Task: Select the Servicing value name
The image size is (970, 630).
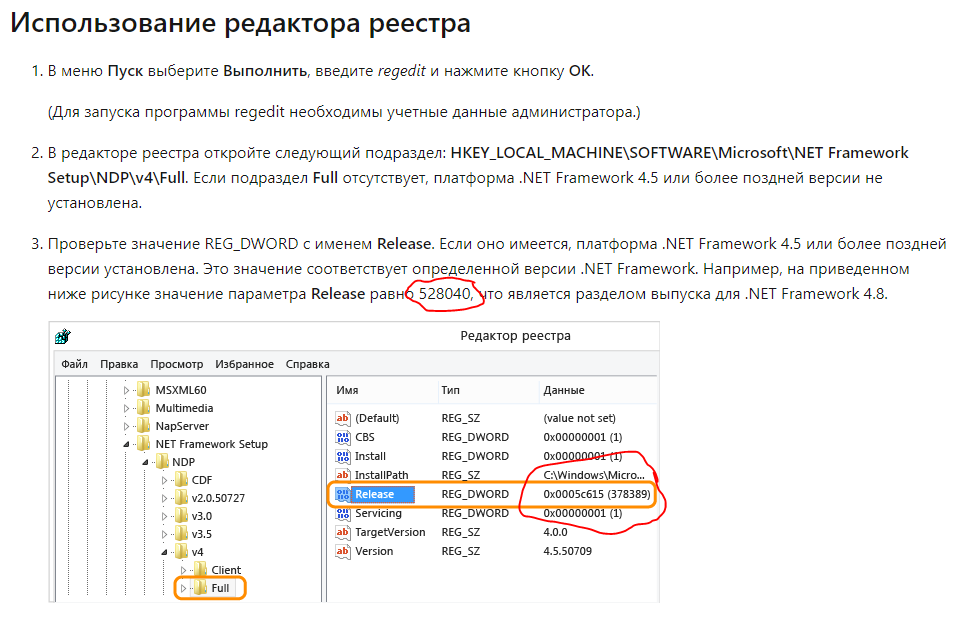Action: click(x=378, y=514)
